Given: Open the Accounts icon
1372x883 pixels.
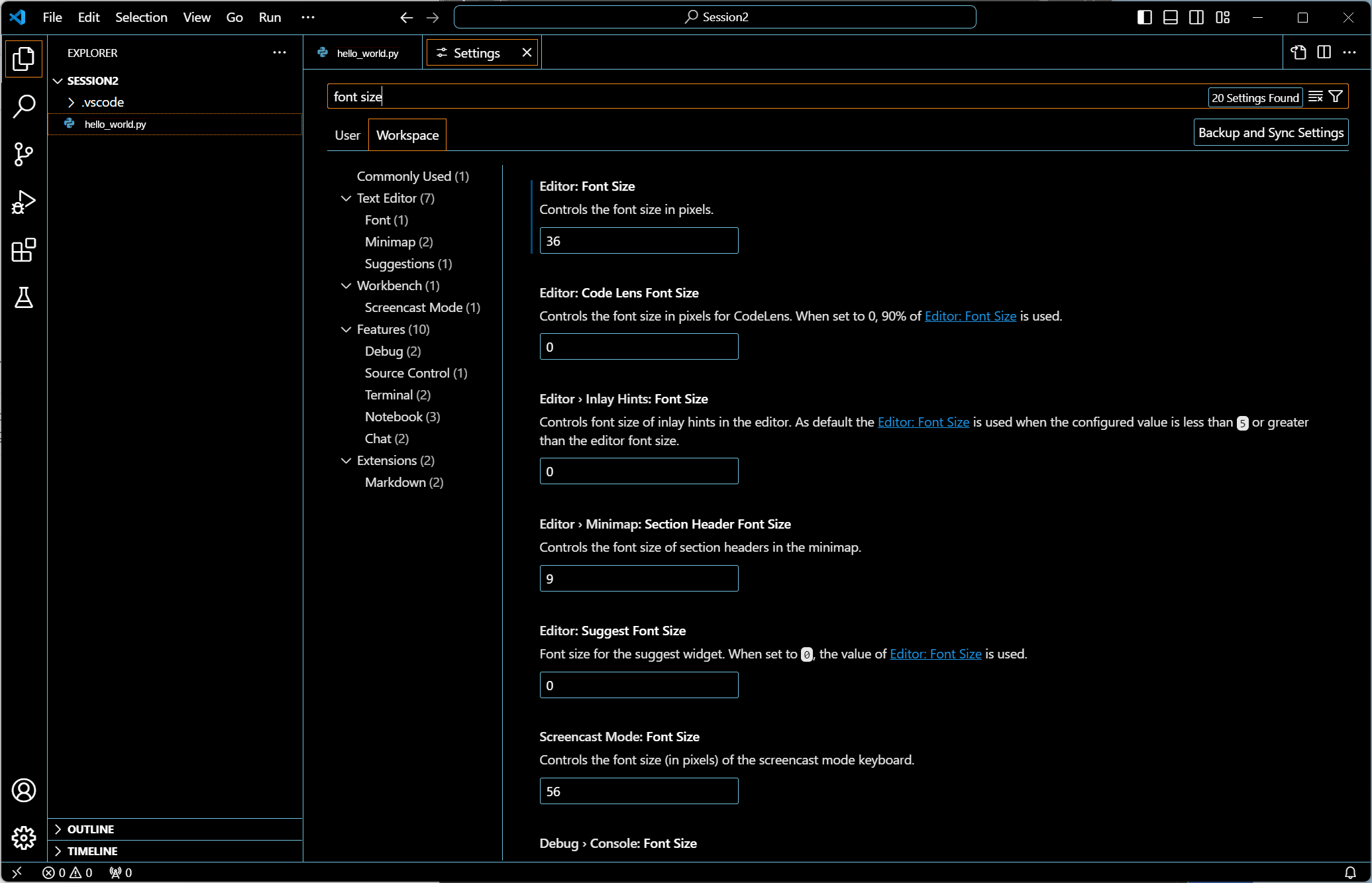Looking at the screenshot, I should click(x=24, y=790).
